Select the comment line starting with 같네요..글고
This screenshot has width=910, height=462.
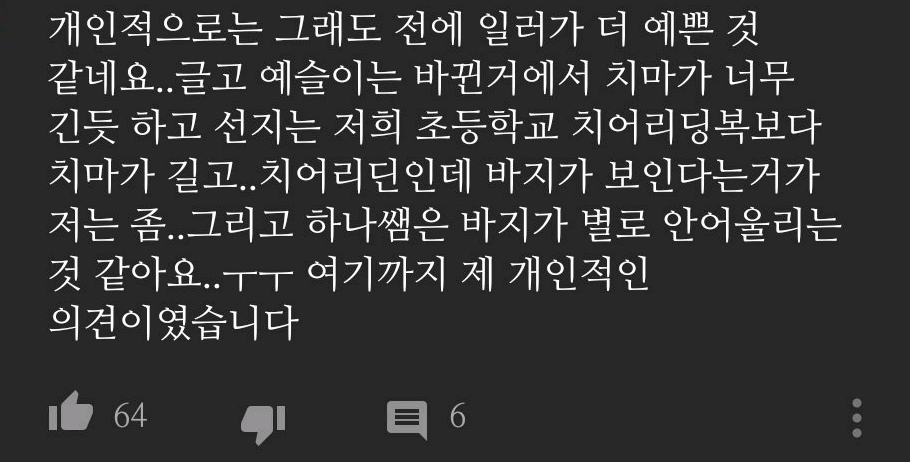pos(421,78)
